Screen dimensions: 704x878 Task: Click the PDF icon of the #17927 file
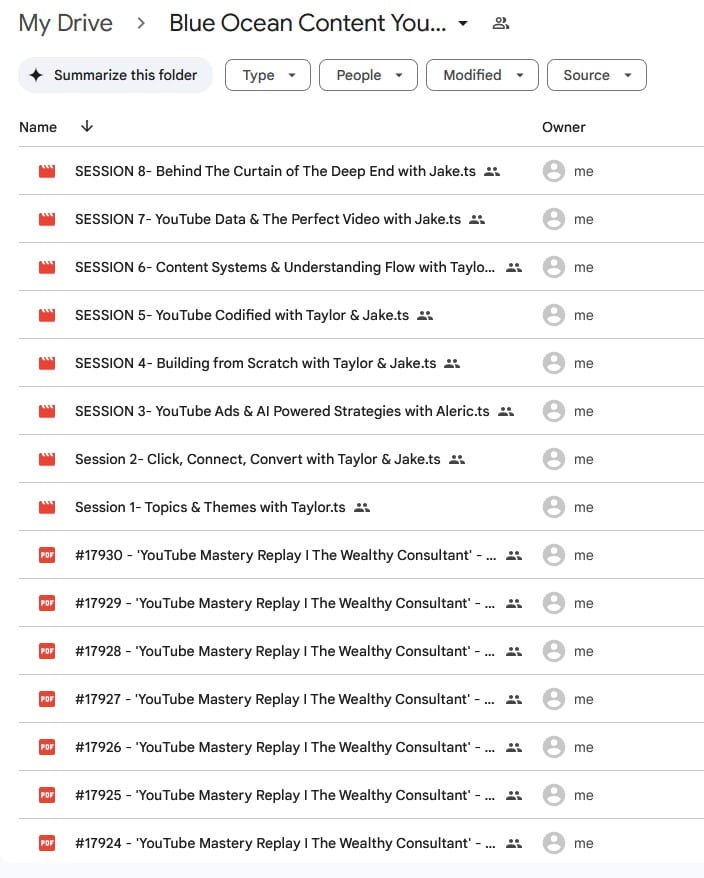click(47, 699)
